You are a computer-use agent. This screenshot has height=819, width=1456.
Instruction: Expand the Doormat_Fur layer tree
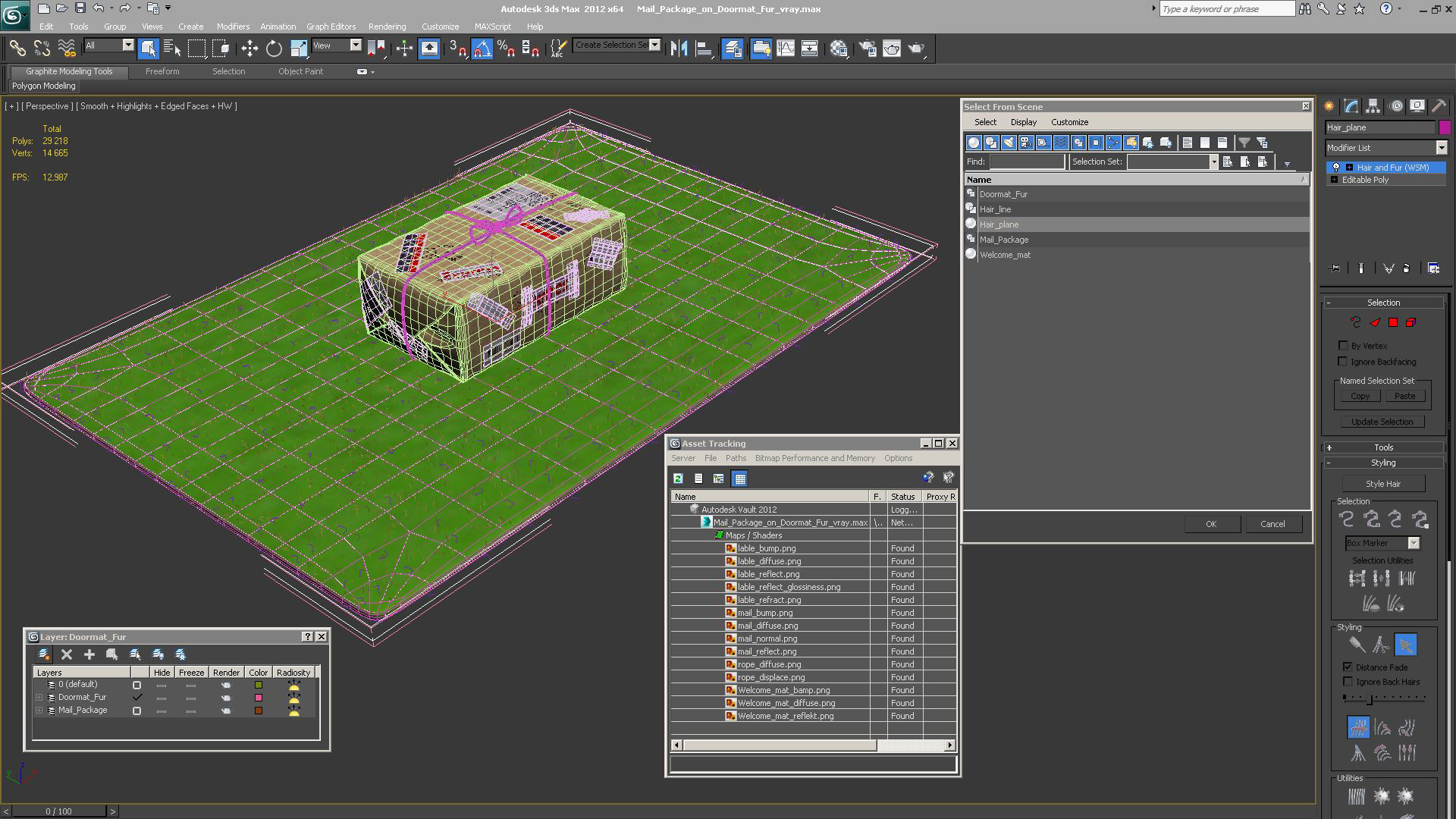[x=39, y=698]
